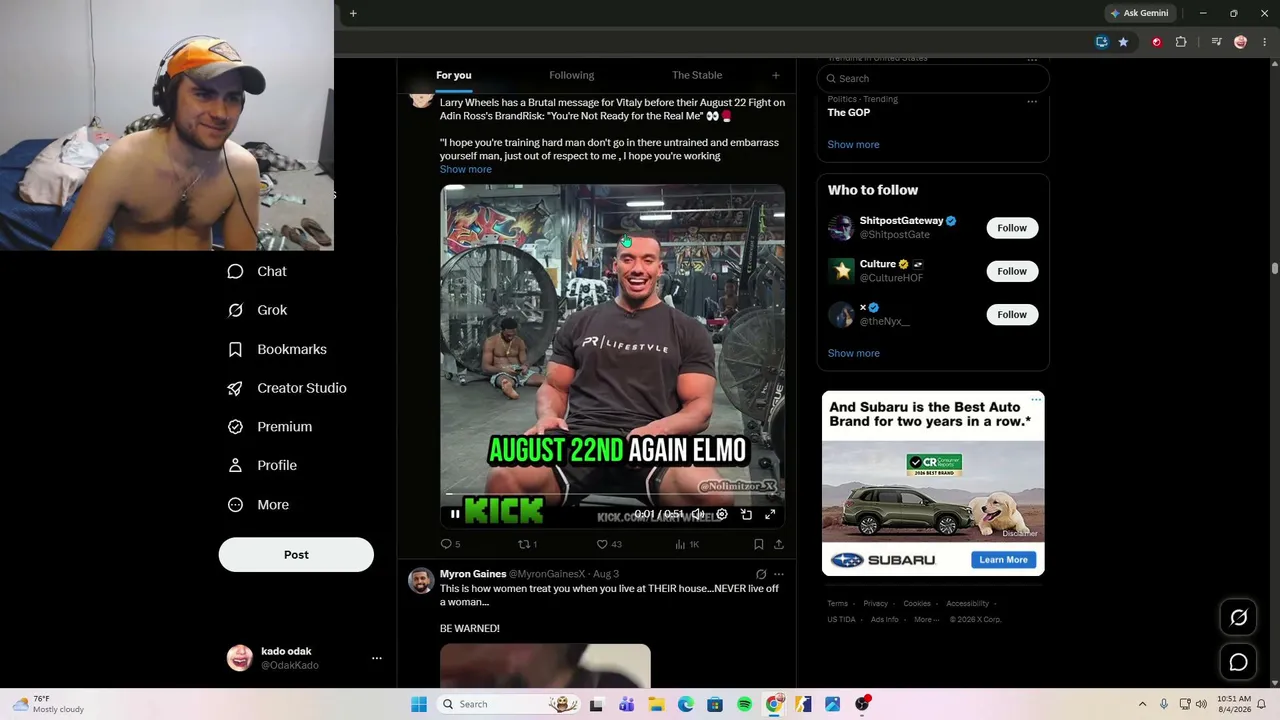Click Ask Gemini in Chrome
The height and width of the screenshot is (720, 1280).
click(x=1139, y=13)
